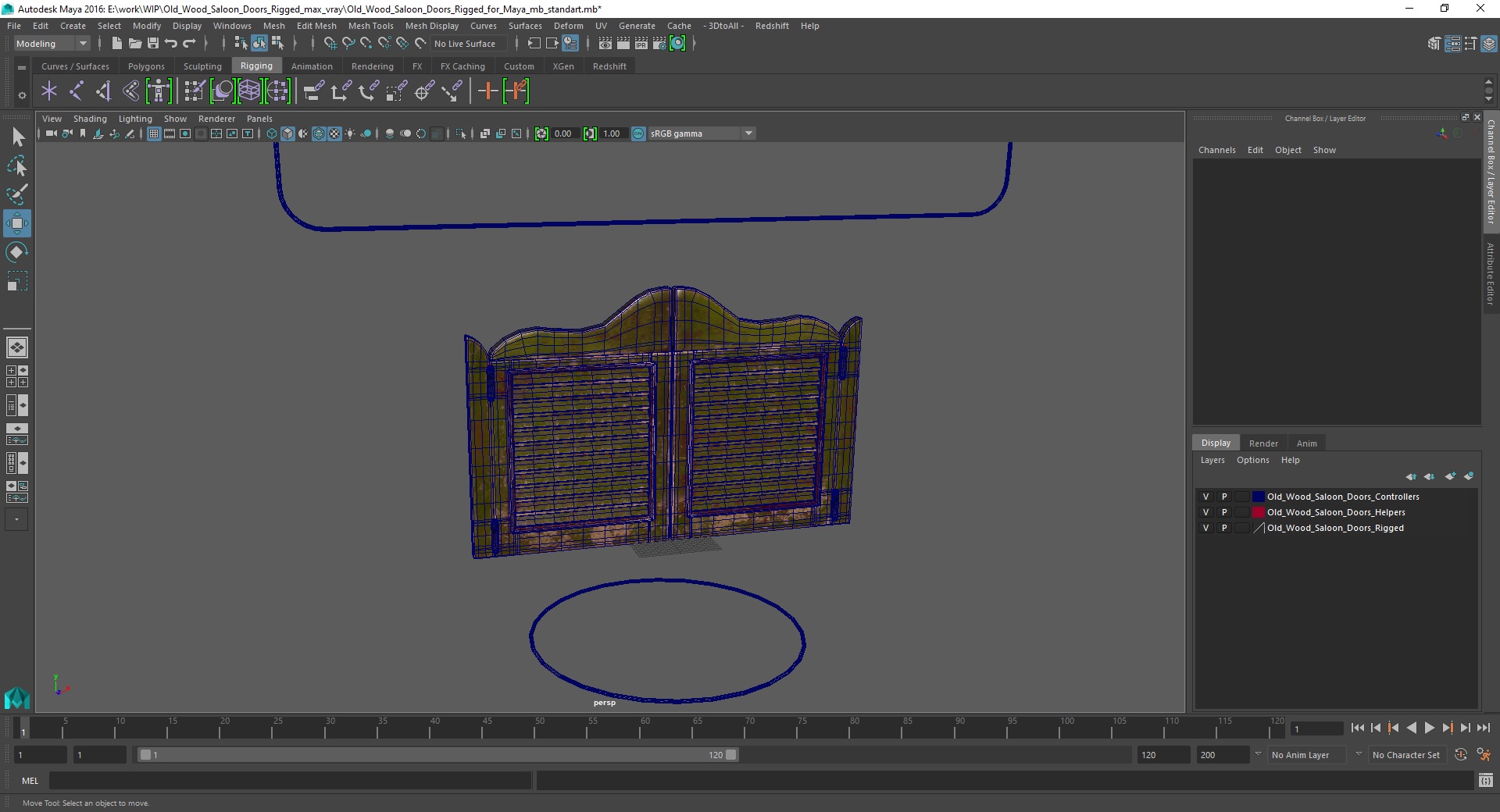Open shelf tab selector menu
The width and height of the screenshot is (1500, 812).
[22, 67]
